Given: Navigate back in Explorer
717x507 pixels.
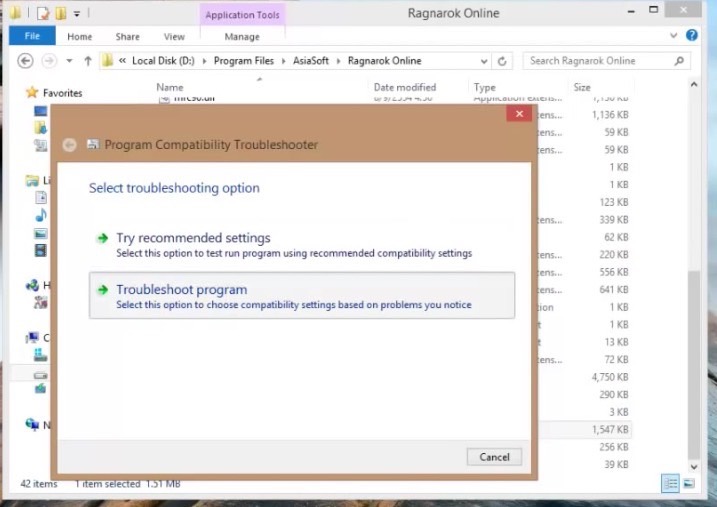Looking at the screenshot, I should (x=26, y=61).
